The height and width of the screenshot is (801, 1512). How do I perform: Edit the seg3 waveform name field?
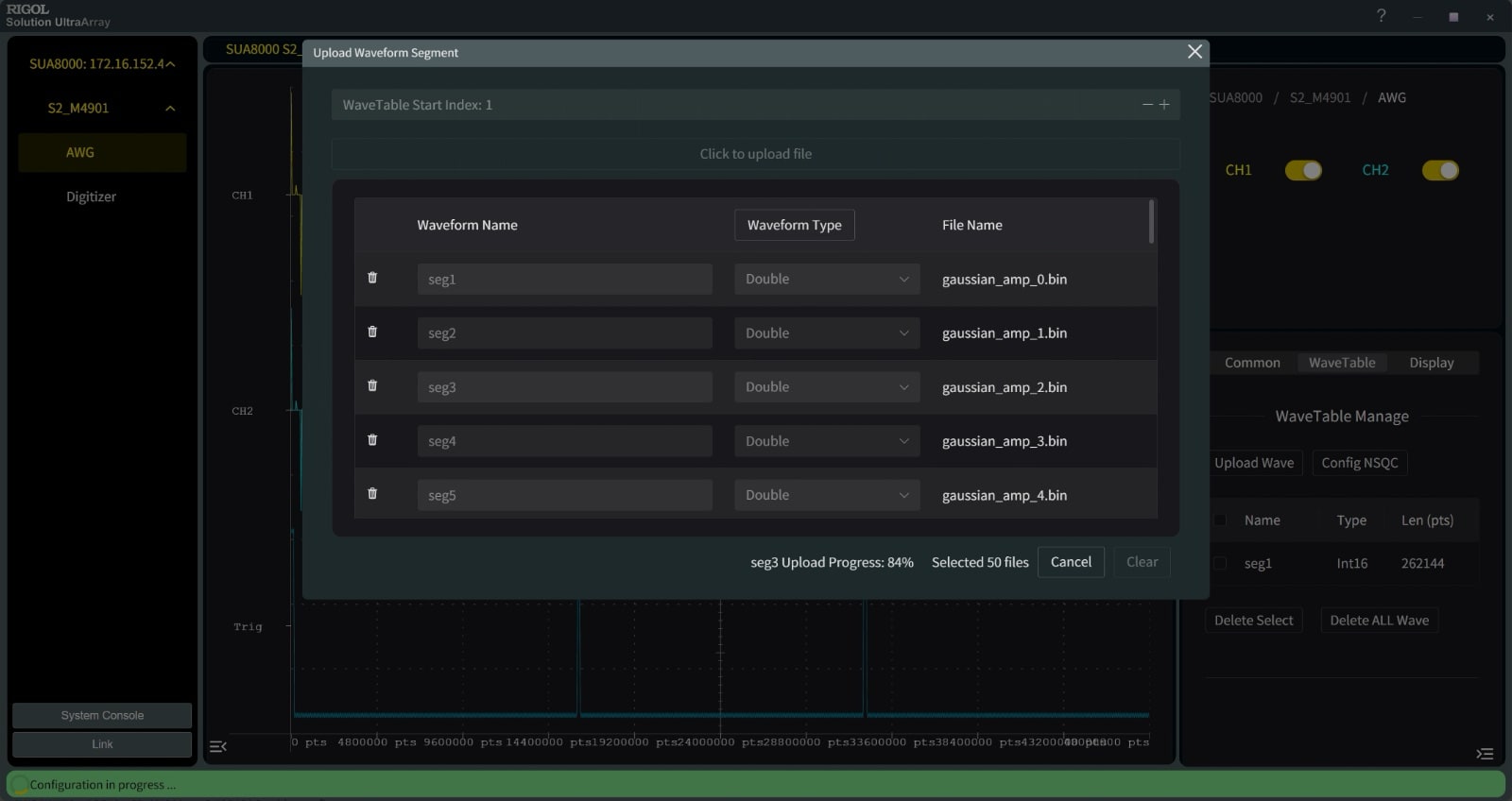(564, 386)
